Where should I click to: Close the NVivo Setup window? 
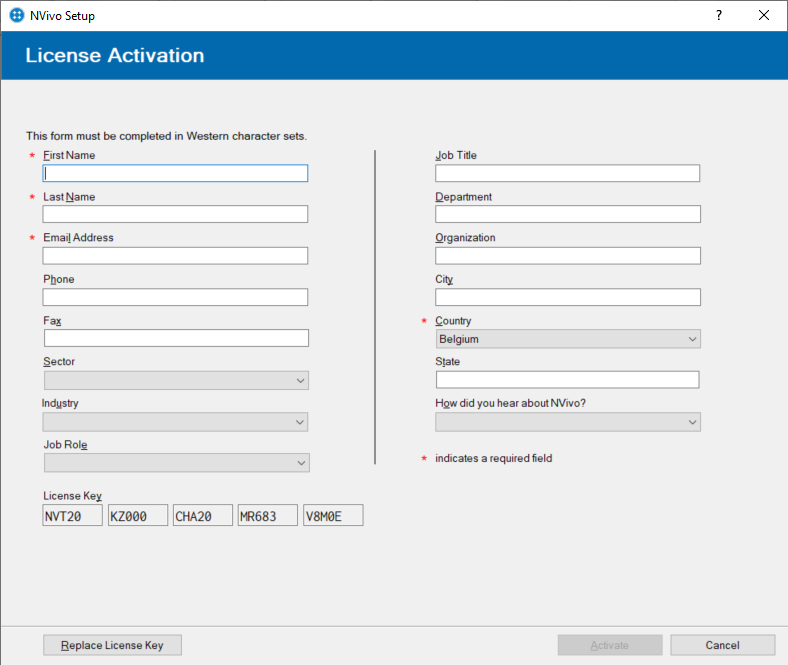click(764, 16)
